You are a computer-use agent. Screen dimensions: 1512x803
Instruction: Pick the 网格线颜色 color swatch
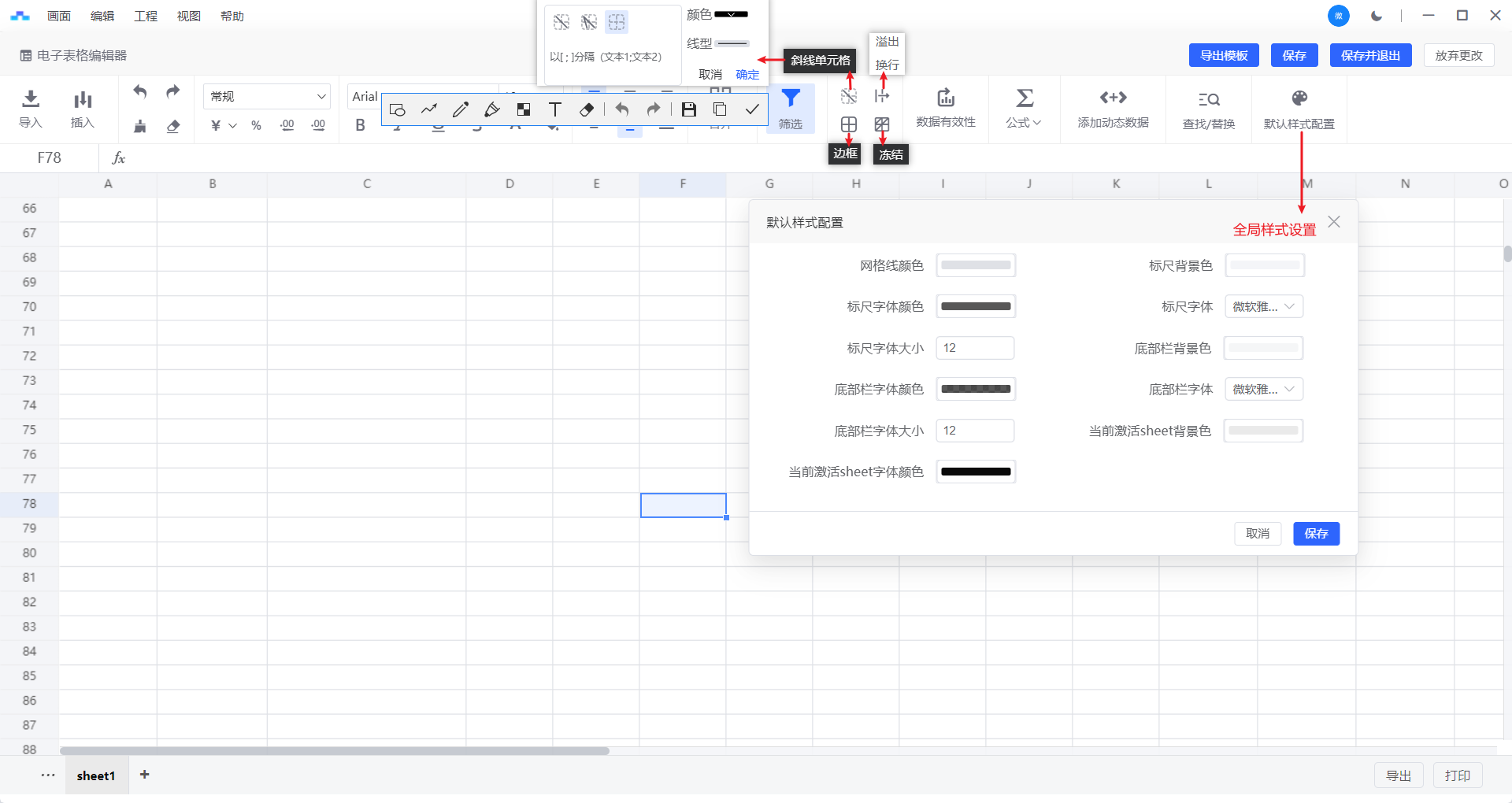[x=975, y=265]
